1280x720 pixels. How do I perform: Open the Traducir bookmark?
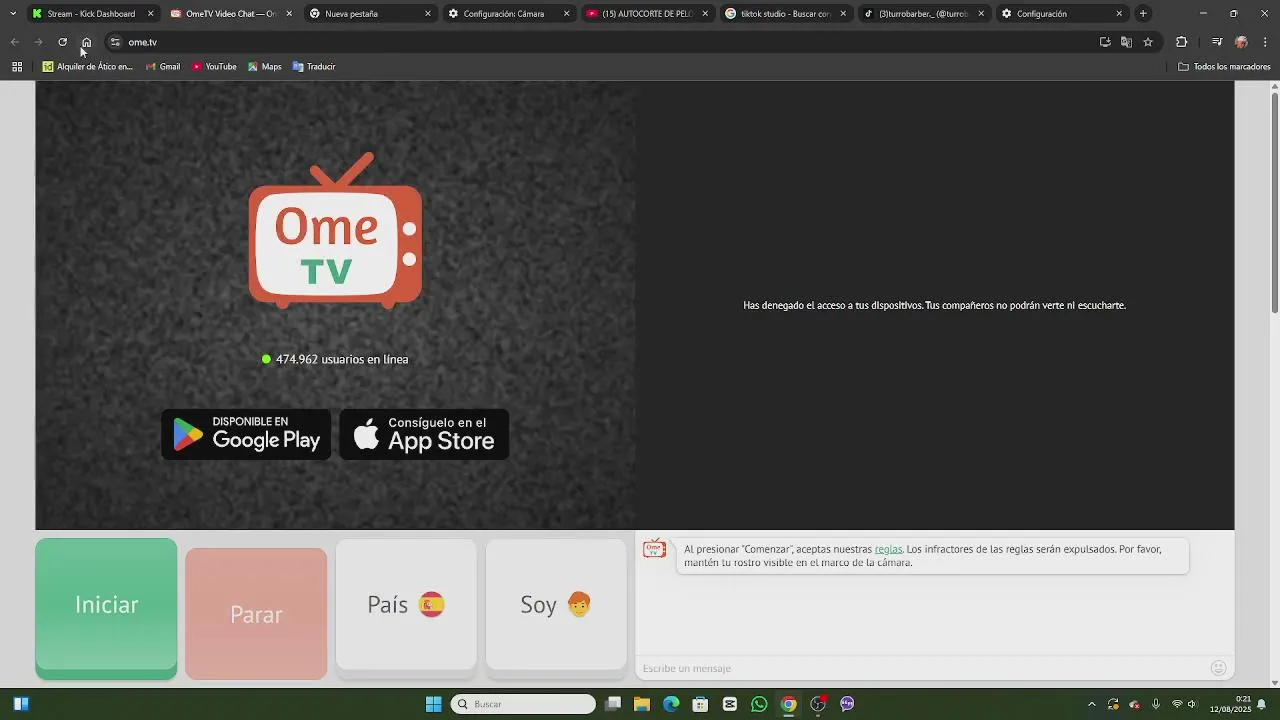[314, 67]
